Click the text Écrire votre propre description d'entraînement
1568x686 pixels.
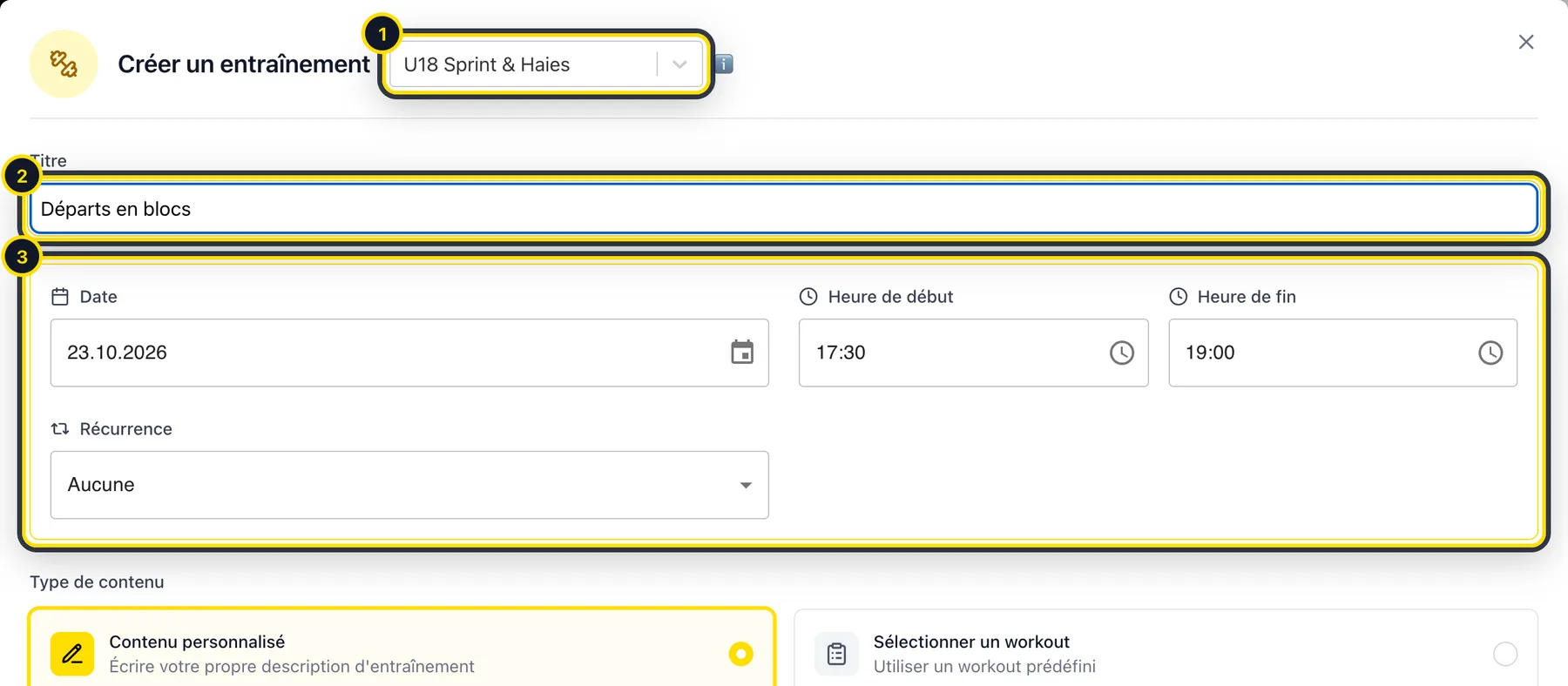click(x=292, y=667)
